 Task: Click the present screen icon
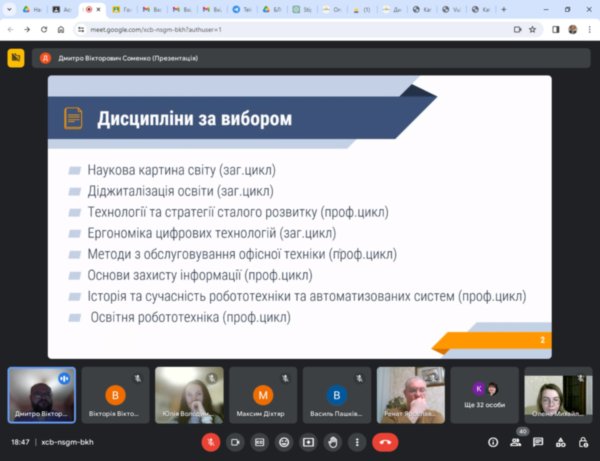308,441
